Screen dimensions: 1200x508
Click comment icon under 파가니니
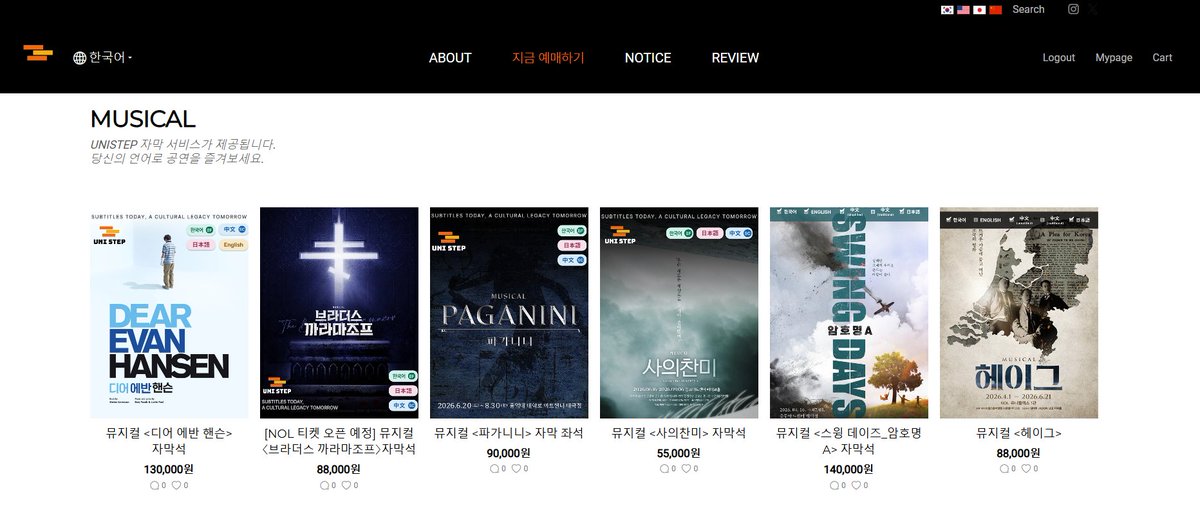point(495,468)
